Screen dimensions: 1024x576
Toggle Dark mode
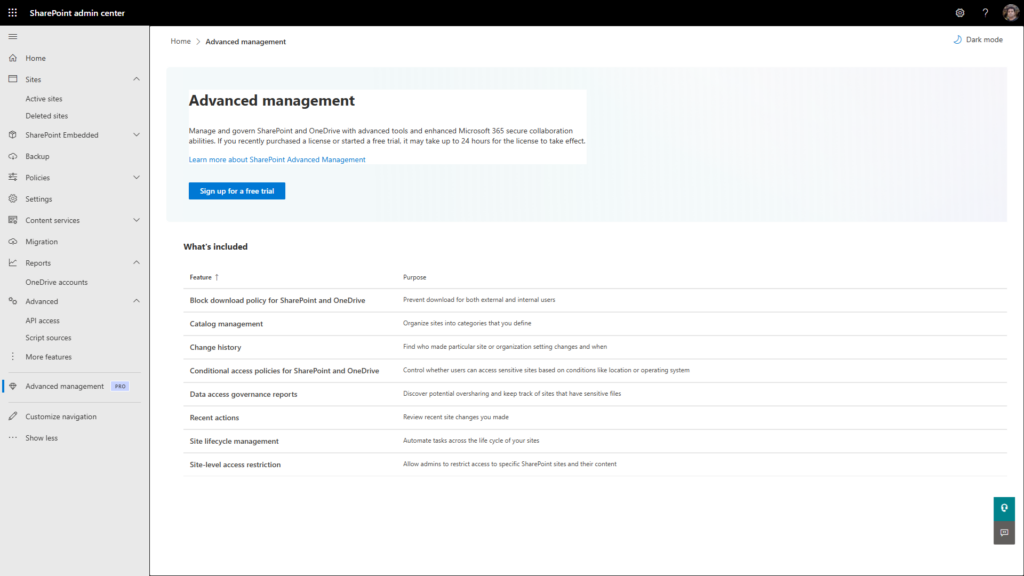point(978,40)
